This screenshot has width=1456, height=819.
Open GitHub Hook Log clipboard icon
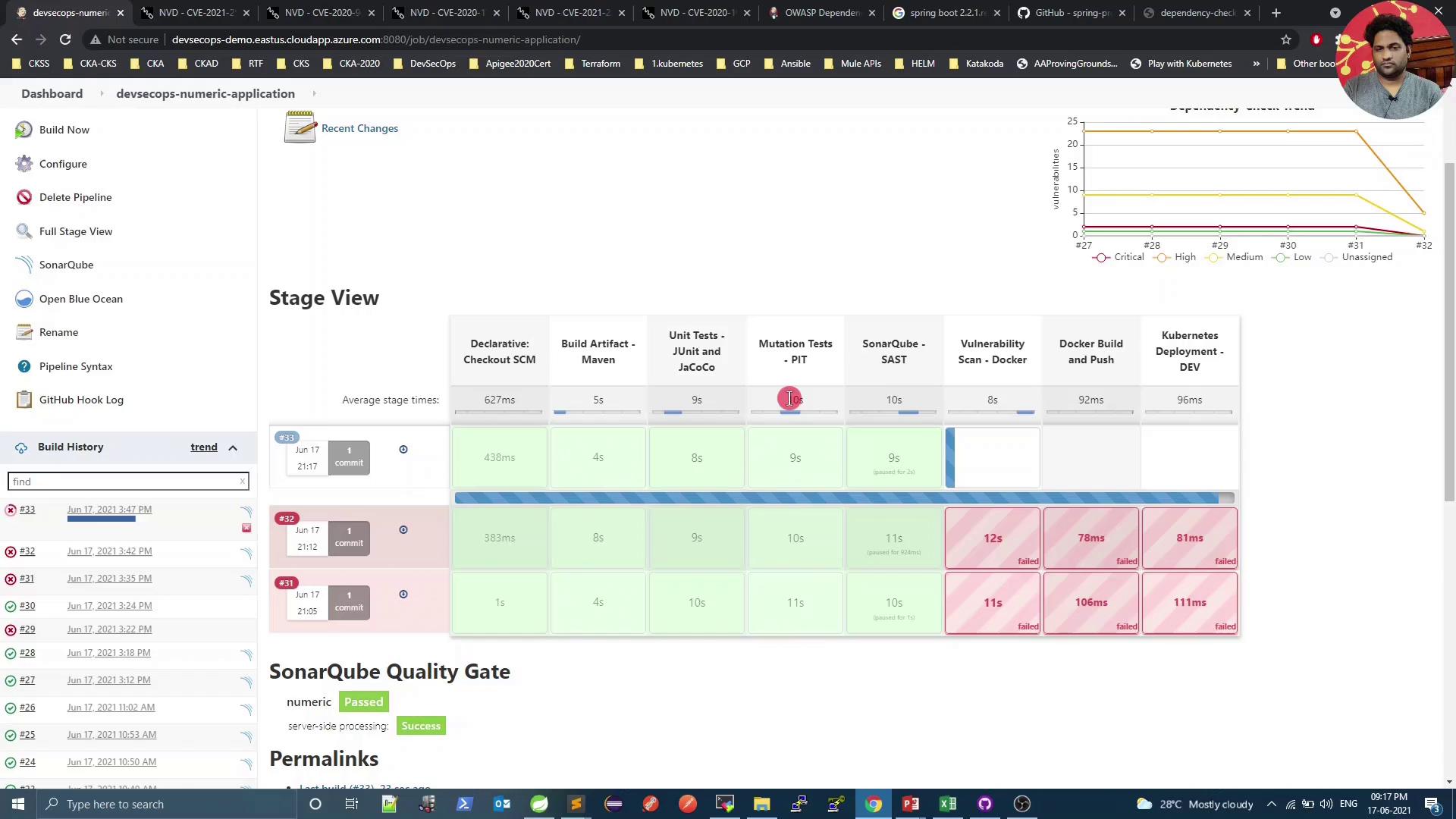click(24, 400)
